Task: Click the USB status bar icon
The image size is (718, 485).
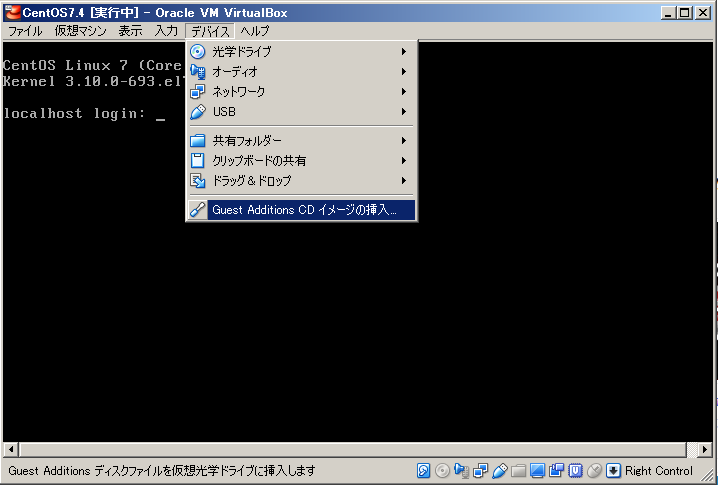Action: 500,470
